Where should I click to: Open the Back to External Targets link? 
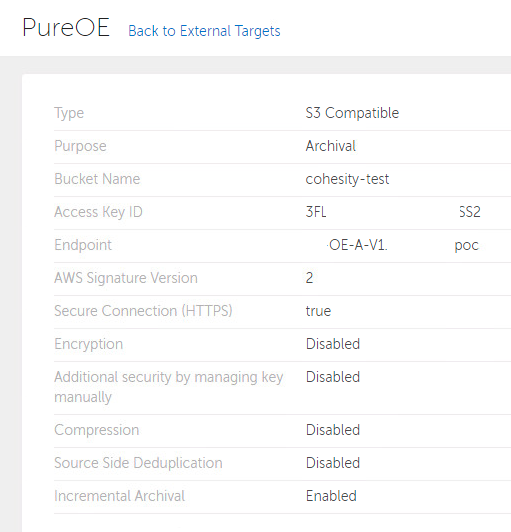coord(204,31)
